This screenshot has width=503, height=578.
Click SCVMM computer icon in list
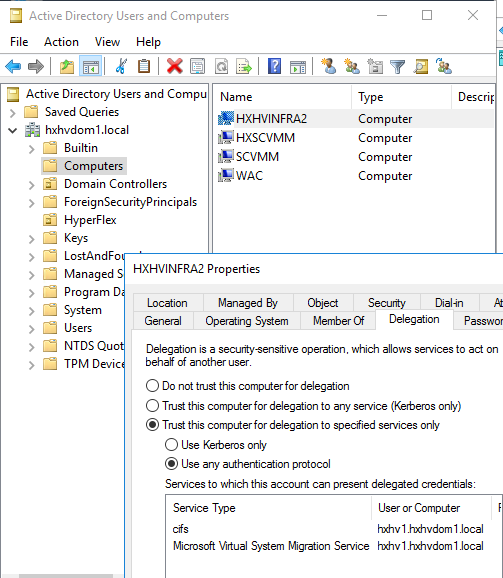click(x=226, y=157)
